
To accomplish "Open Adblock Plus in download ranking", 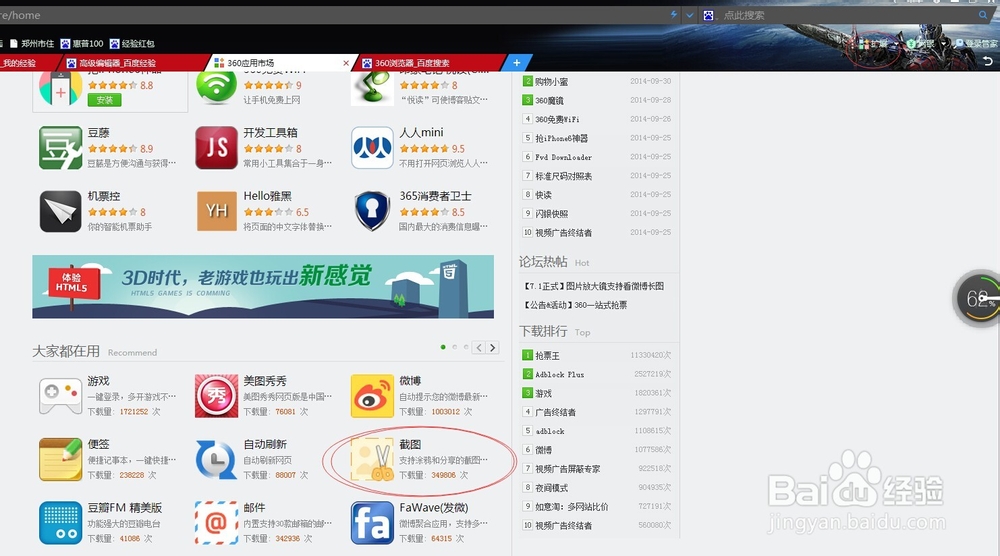I will (559, 374).
